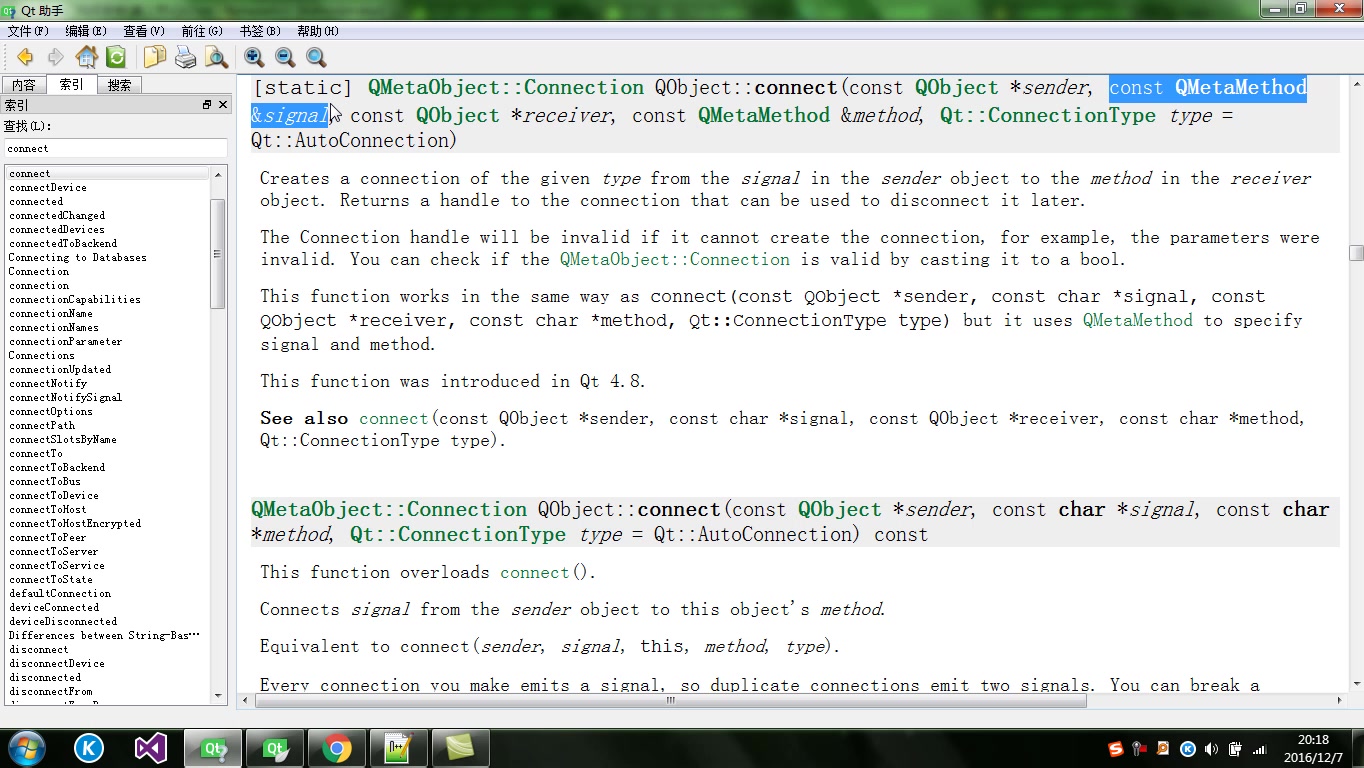Switch to the 搜索 tab
The height and width of the screenshot is (768, 1364).
pos(120,85)
